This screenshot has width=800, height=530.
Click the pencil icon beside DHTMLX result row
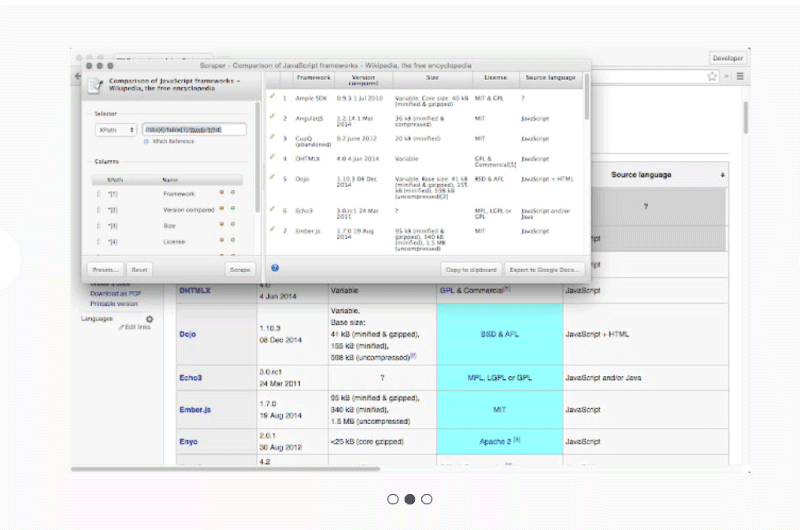(272, 157)
